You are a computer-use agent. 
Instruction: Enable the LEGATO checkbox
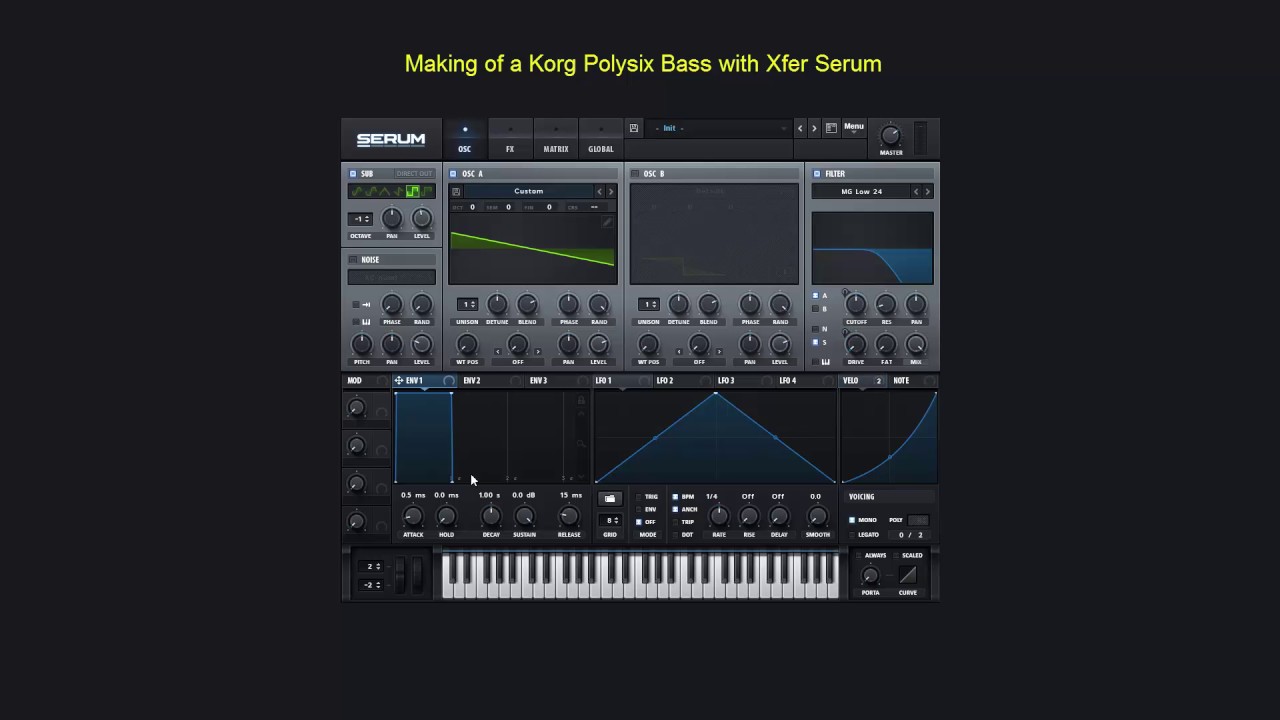852,535
